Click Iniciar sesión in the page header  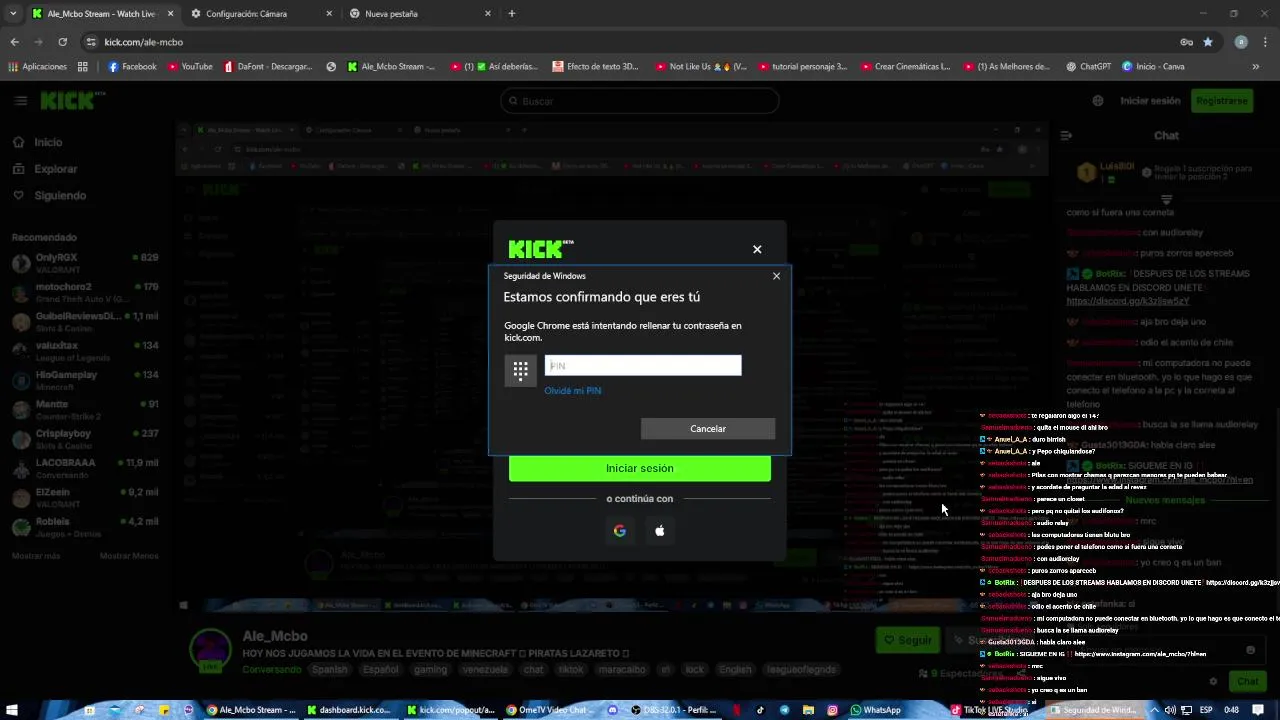pyautogui.click(x=1150, y=101)
